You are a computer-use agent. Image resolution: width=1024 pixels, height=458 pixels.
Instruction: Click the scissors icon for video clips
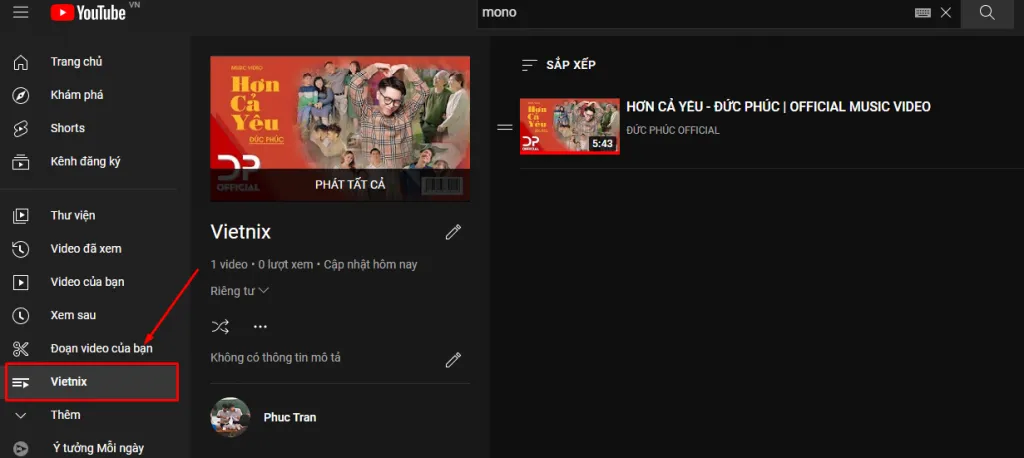coord(21,349)
